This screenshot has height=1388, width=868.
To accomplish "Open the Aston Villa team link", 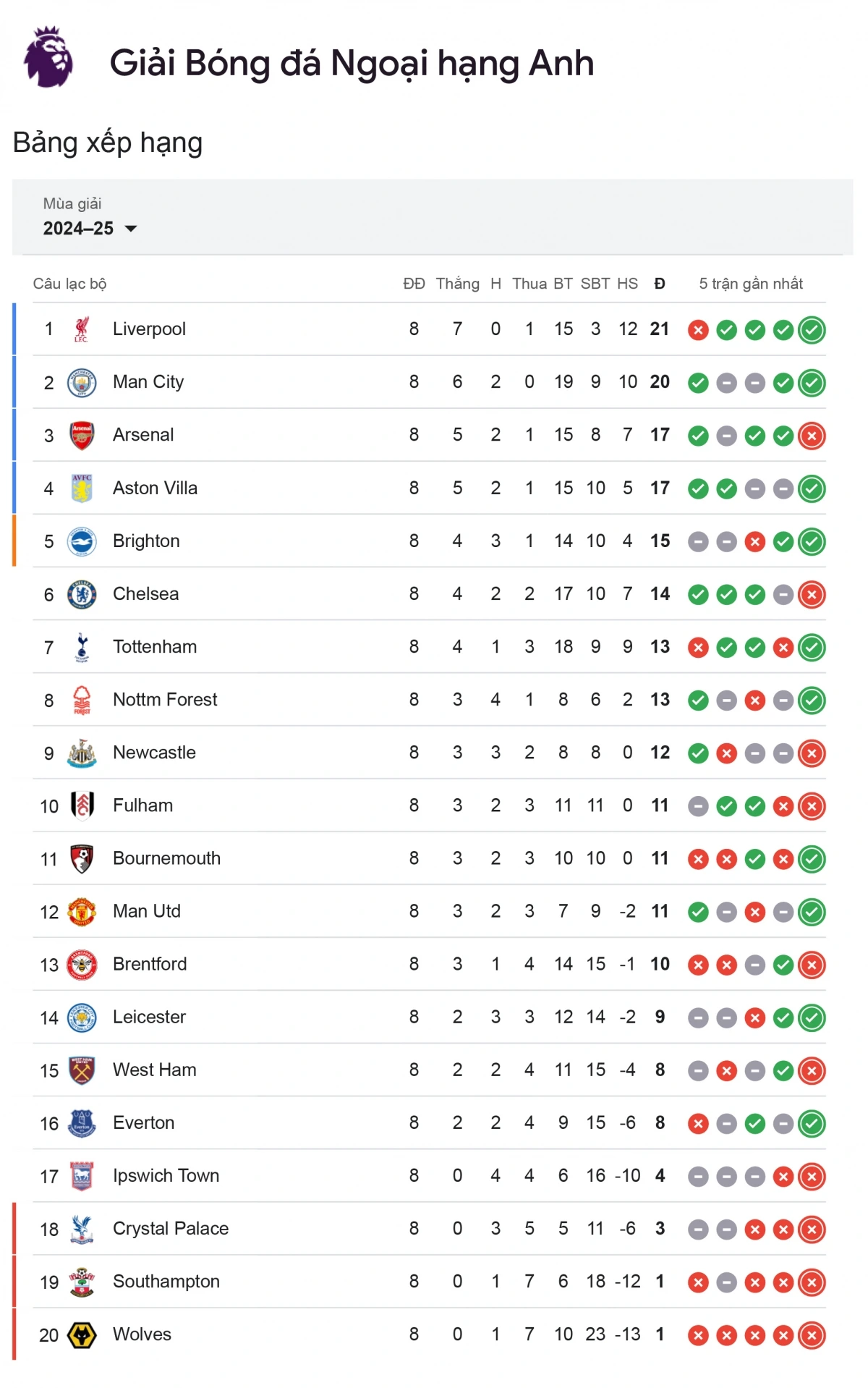I will click(155, 488).
